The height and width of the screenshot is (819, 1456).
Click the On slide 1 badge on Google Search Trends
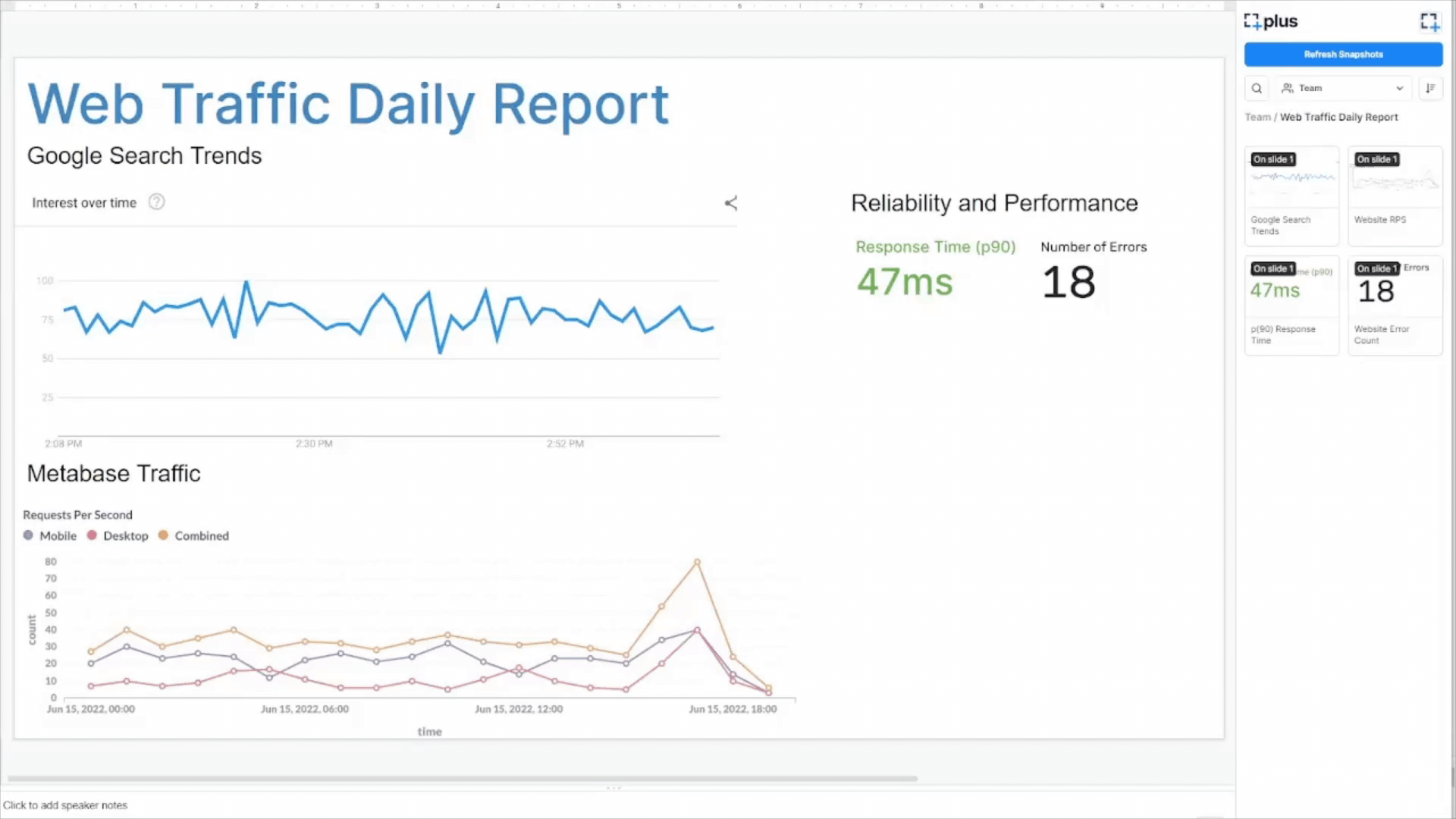[1273, 159]
